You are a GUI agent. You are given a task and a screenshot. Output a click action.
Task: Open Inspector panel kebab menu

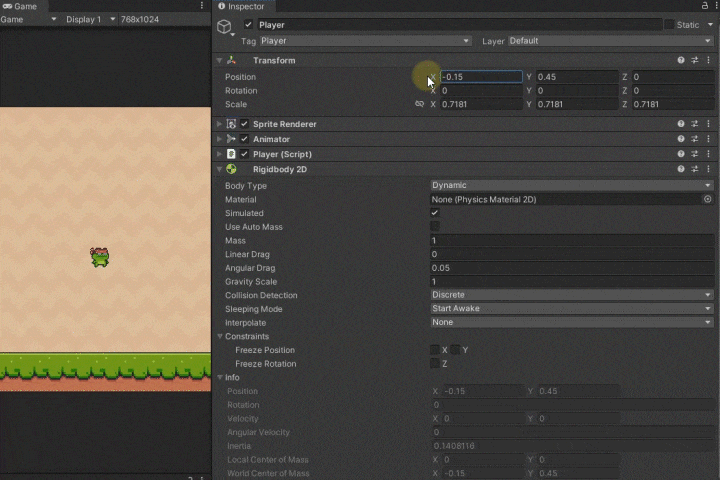point(715,6)
